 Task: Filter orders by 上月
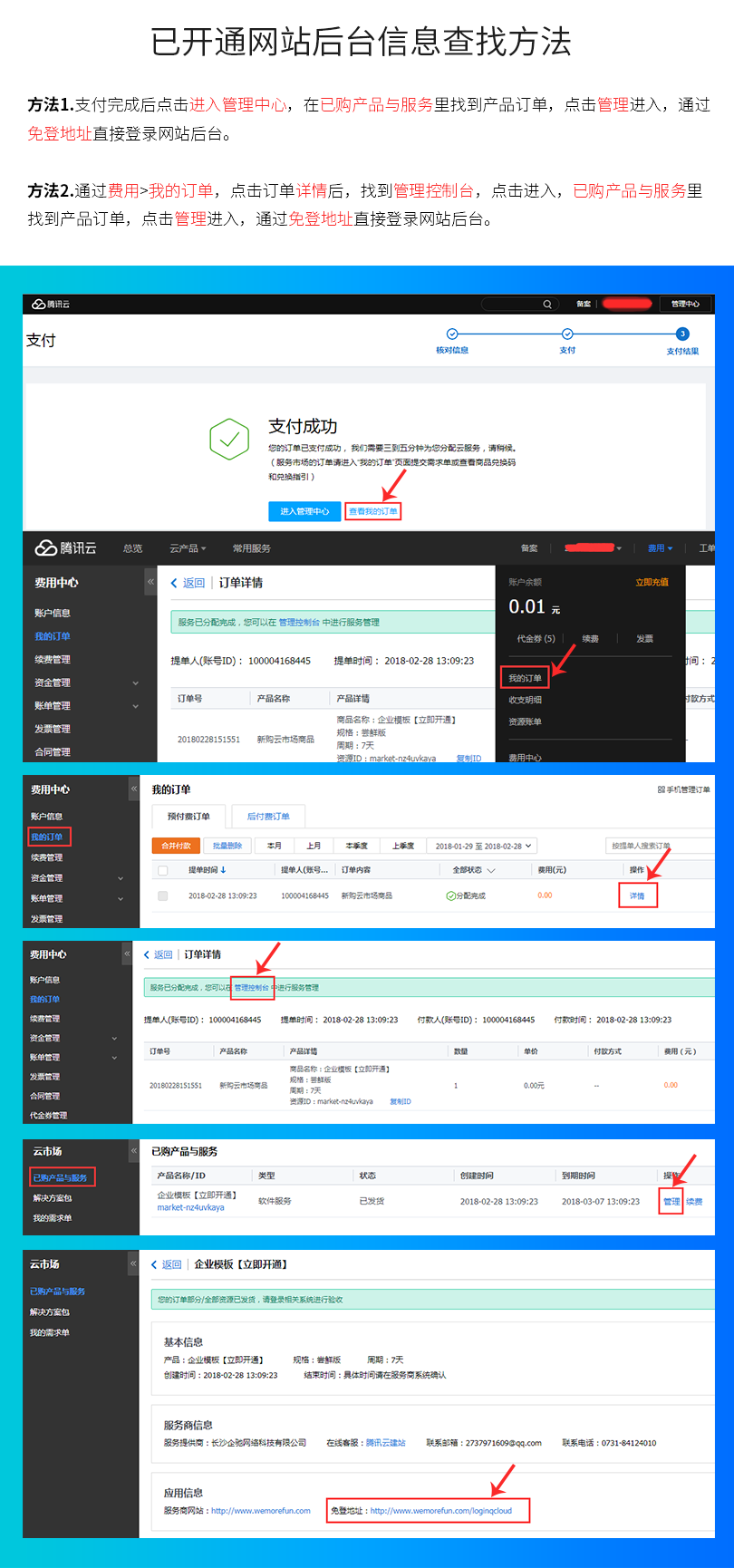coord(314,846)
